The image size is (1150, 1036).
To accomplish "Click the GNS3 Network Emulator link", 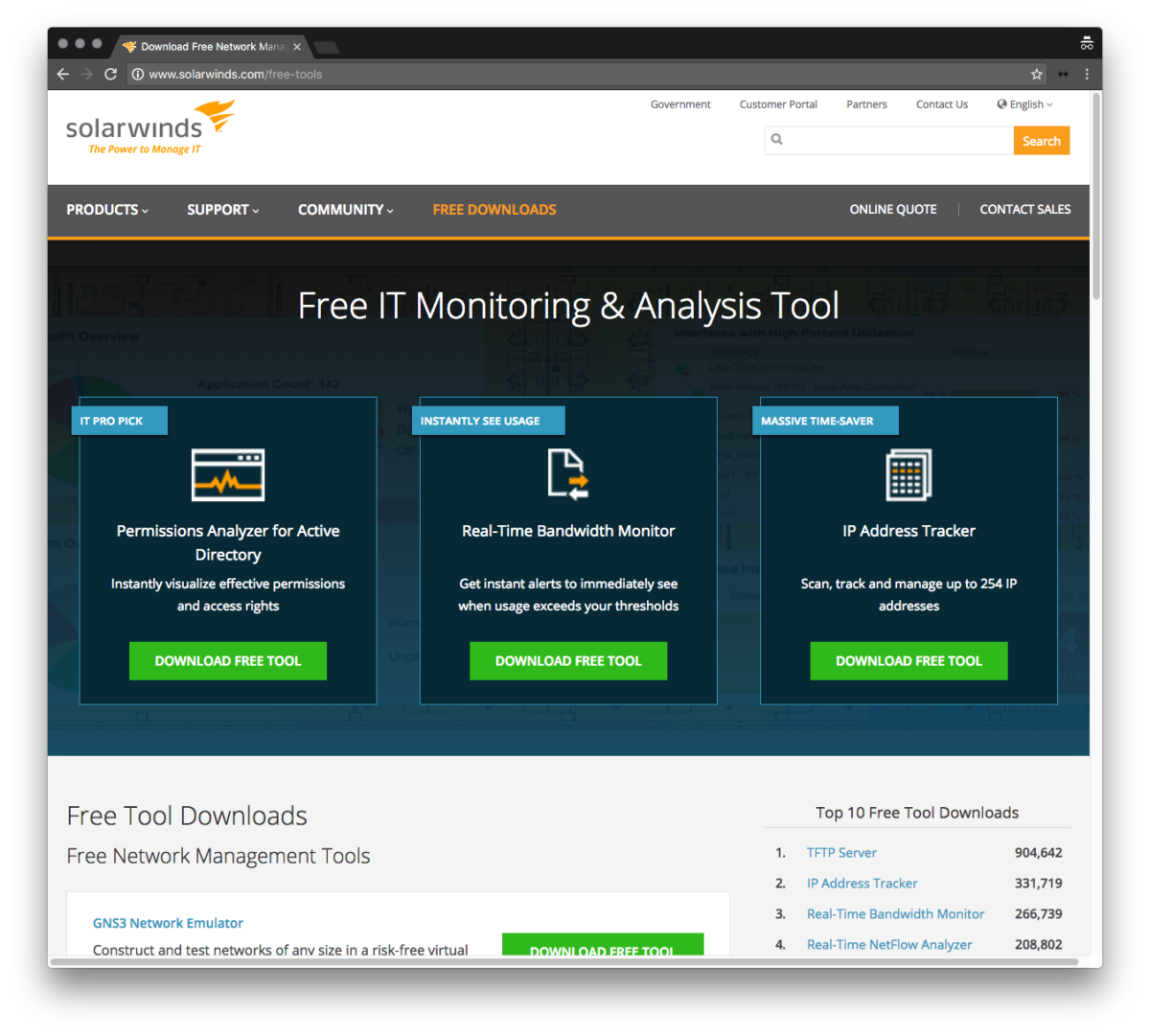I will pos(168,923).
